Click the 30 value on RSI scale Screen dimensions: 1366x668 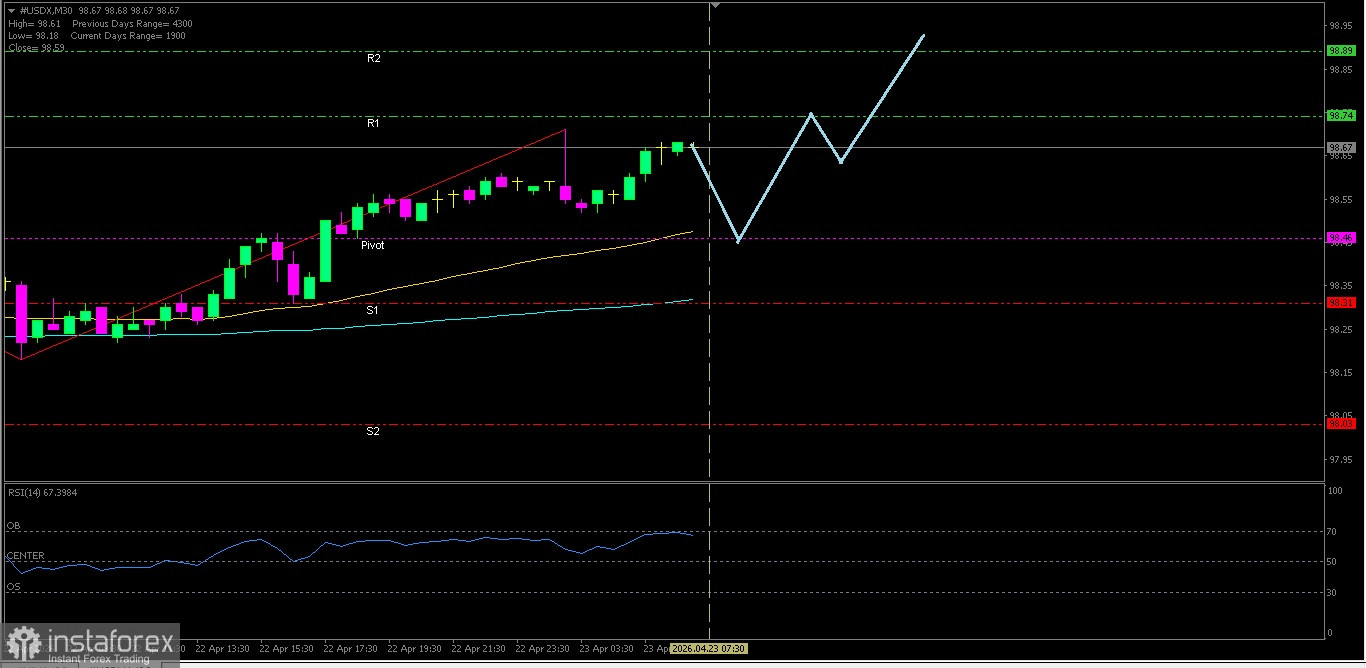coord(1332,592)
